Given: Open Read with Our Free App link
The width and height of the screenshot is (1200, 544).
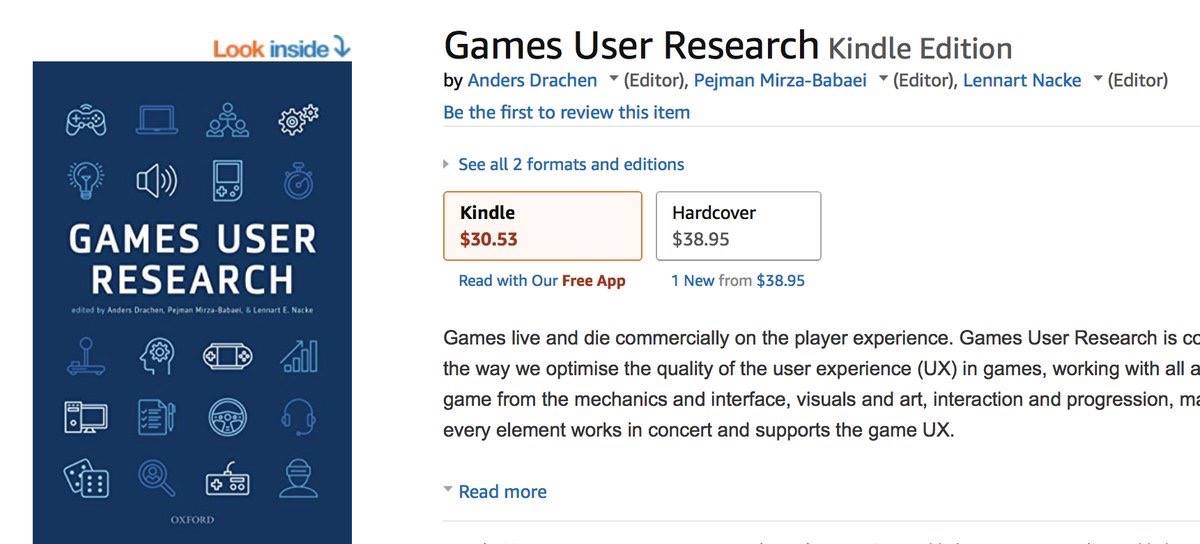Looking at the screenshot, I should point(542,281).
